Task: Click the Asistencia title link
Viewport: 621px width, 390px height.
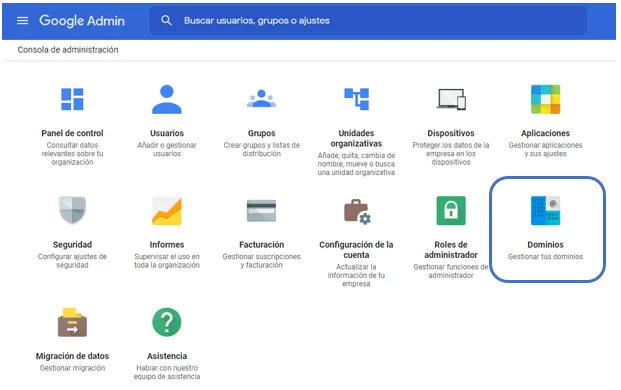Action: (x=167, y=356)
